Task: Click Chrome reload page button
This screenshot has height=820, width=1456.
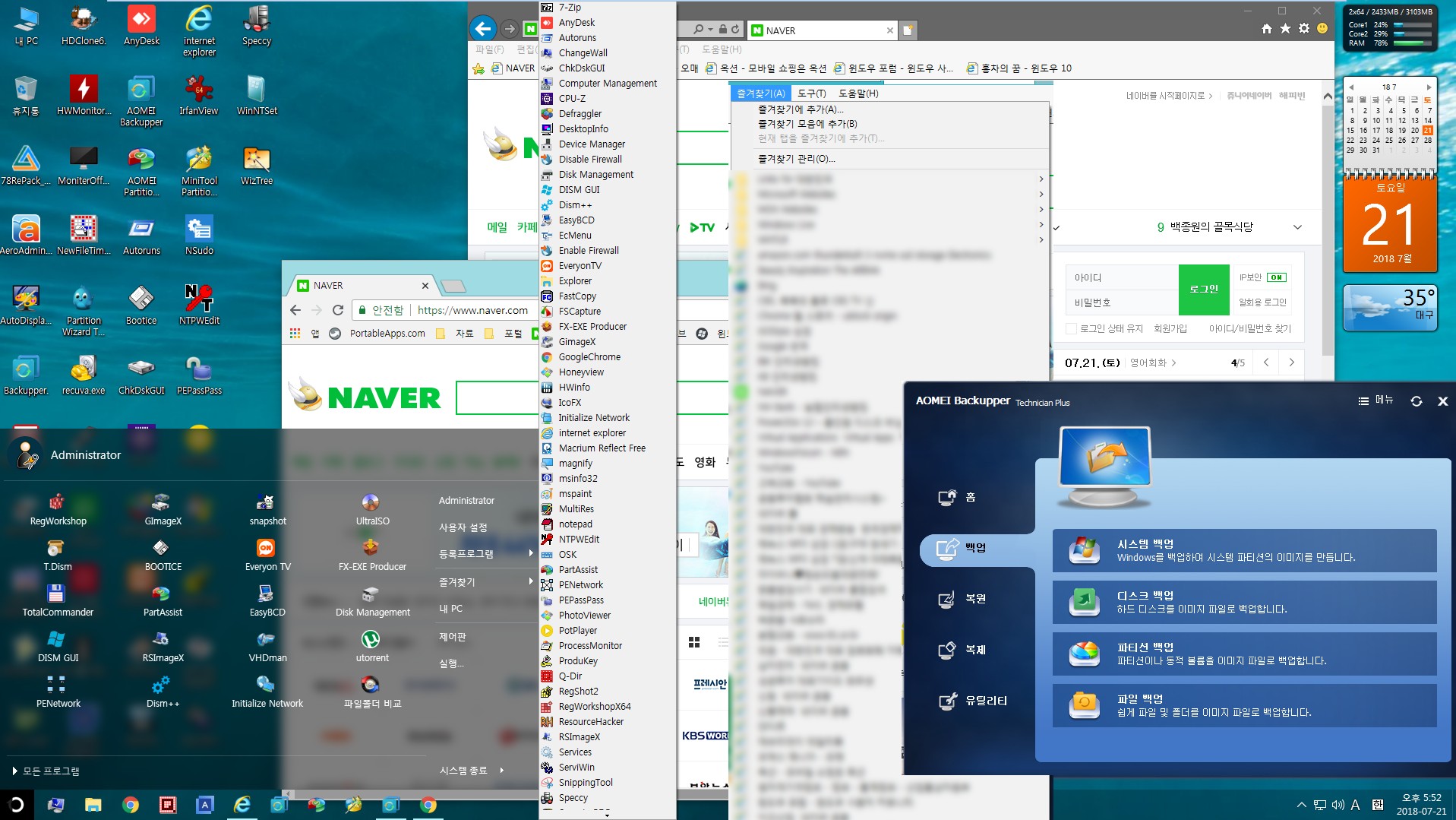Action: [x=338, y=310]
